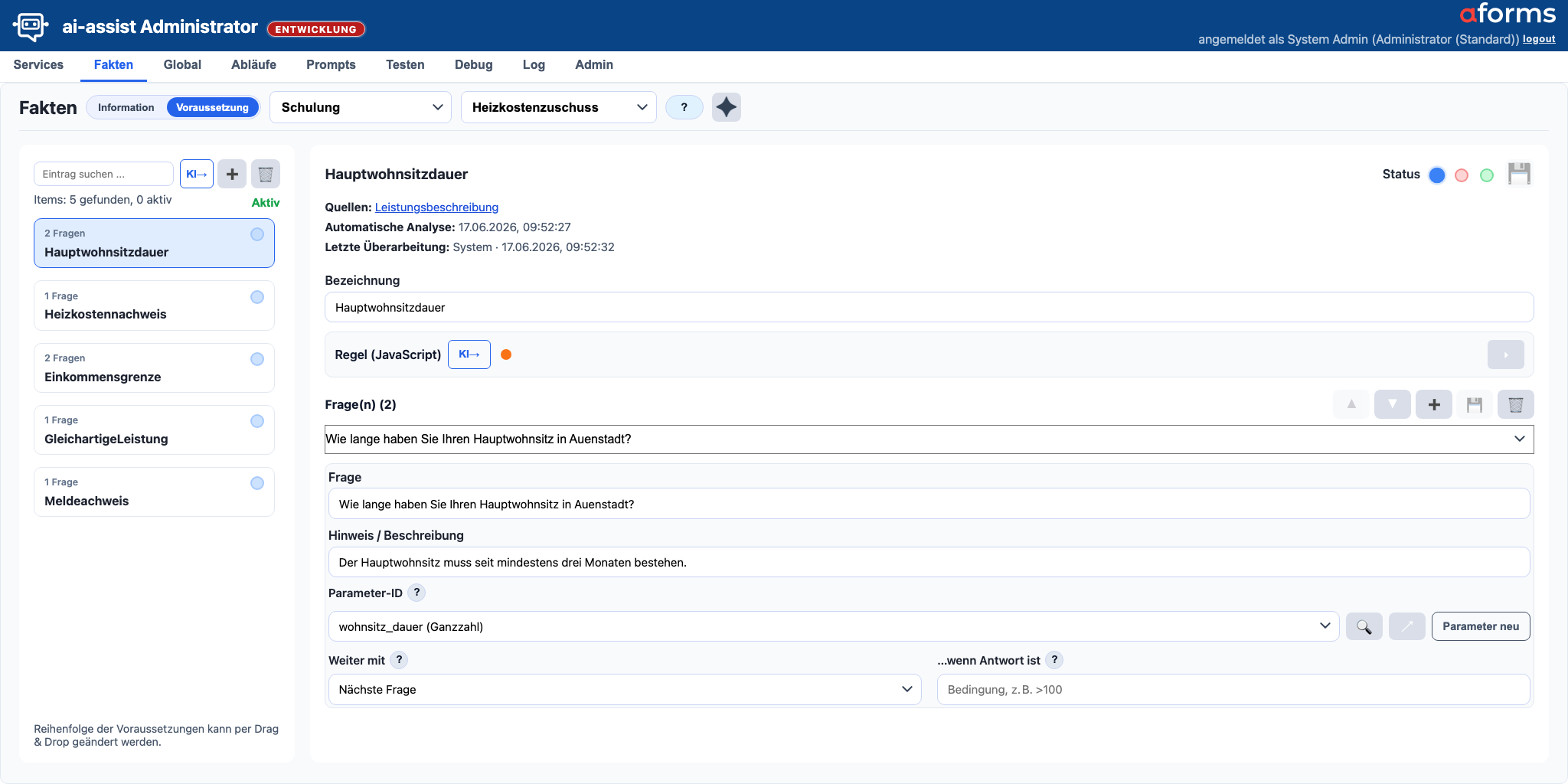Set status to blue radio option

[1437, 175]
